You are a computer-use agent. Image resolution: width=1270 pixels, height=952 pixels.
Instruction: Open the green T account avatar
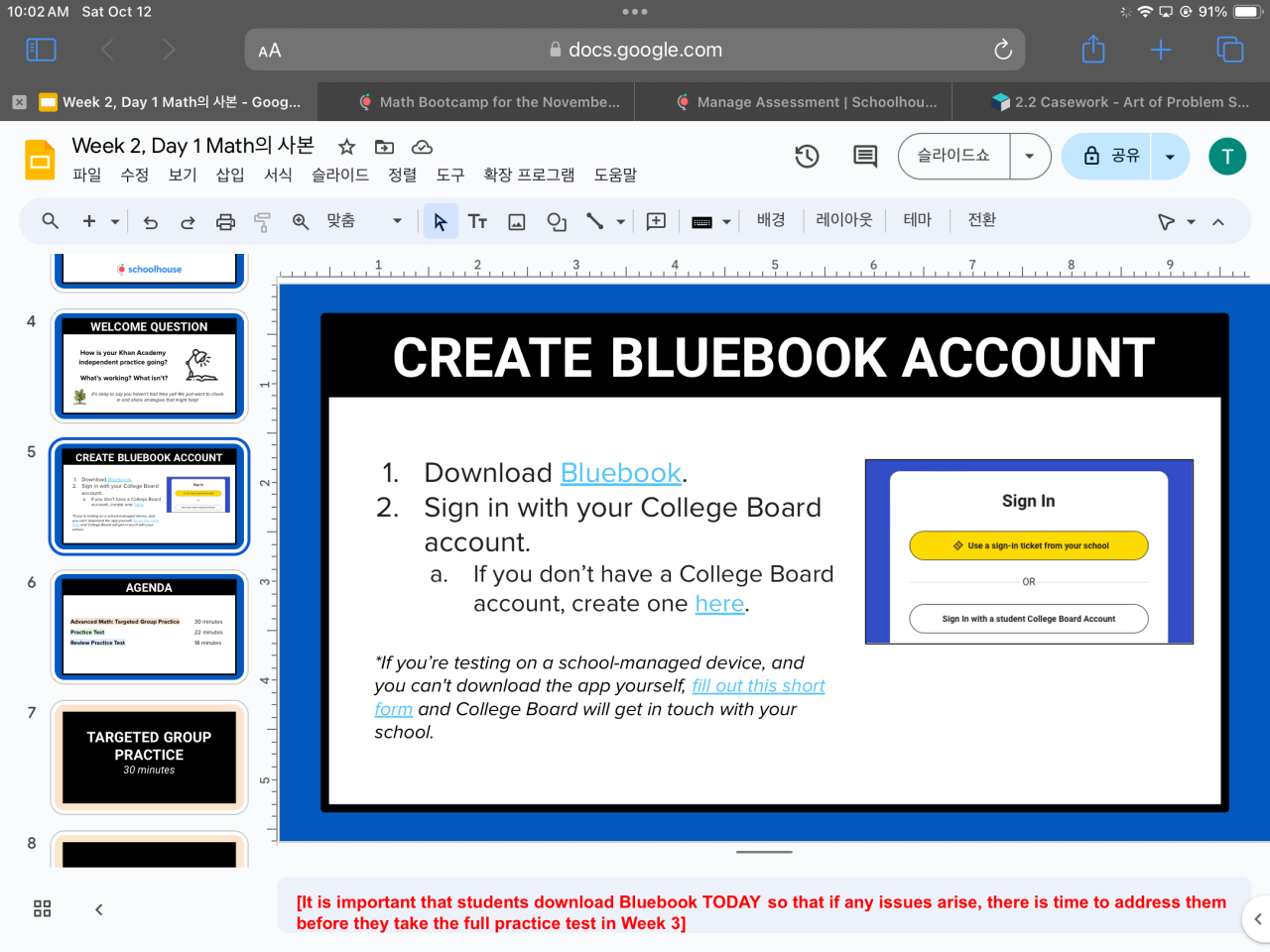(x=1227, y=156)
